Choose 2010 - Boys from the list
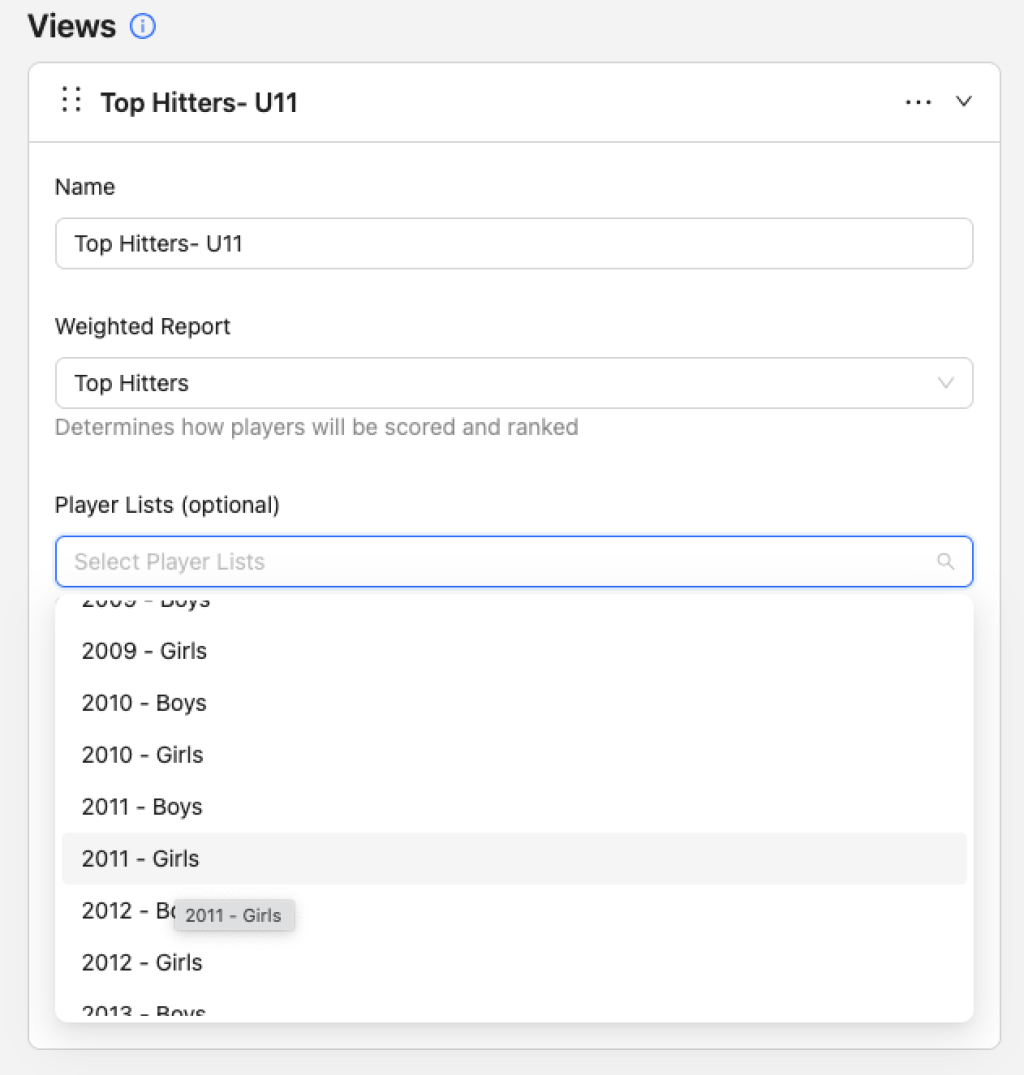 point(144,703)
